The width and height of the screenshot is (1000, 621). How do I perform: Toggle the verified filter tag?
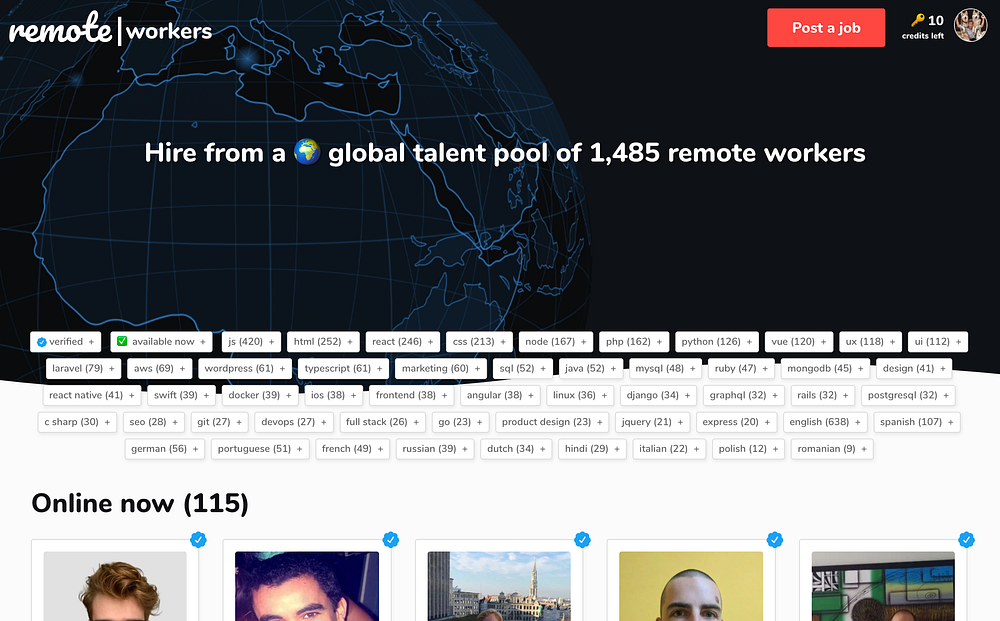[x=66, y=342]
